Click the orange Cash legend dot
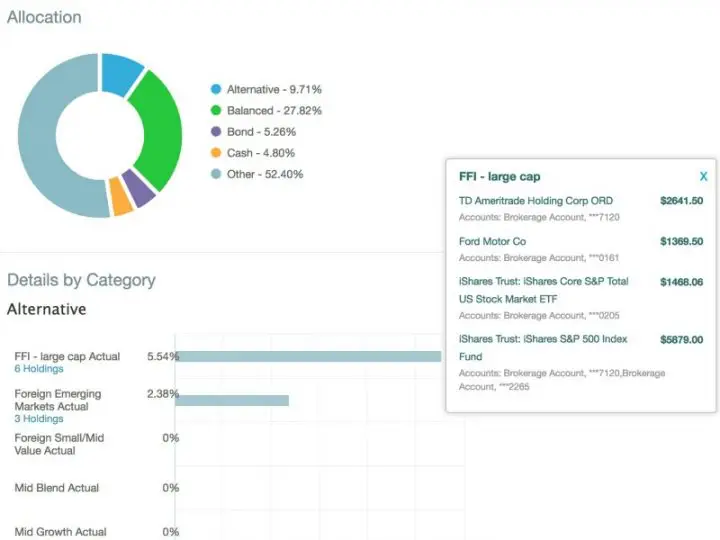Screen dimensions: 720x540 215,153
